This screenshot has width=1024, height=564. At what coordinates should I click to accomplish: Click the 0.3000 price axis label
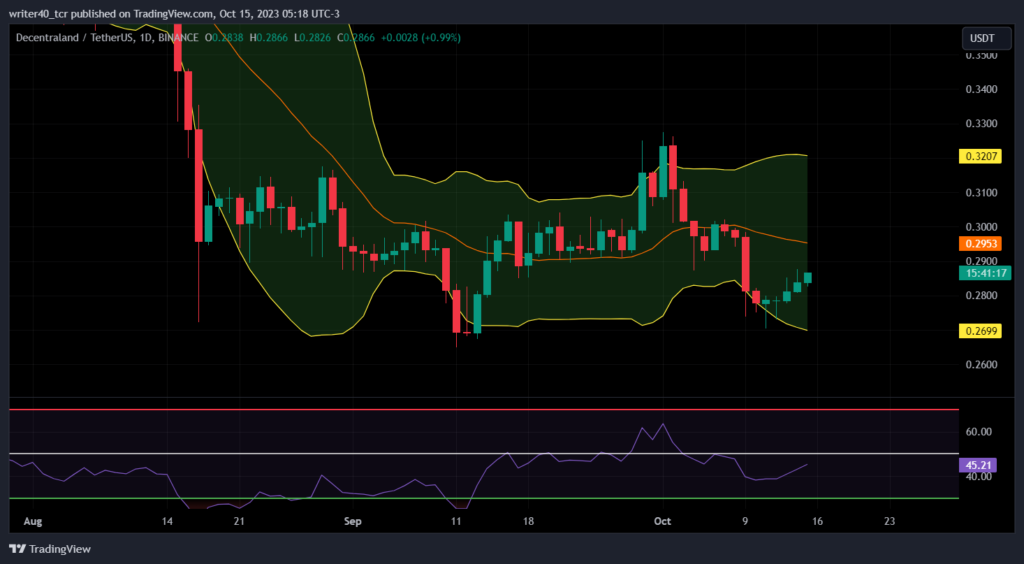tap(981, 227)
